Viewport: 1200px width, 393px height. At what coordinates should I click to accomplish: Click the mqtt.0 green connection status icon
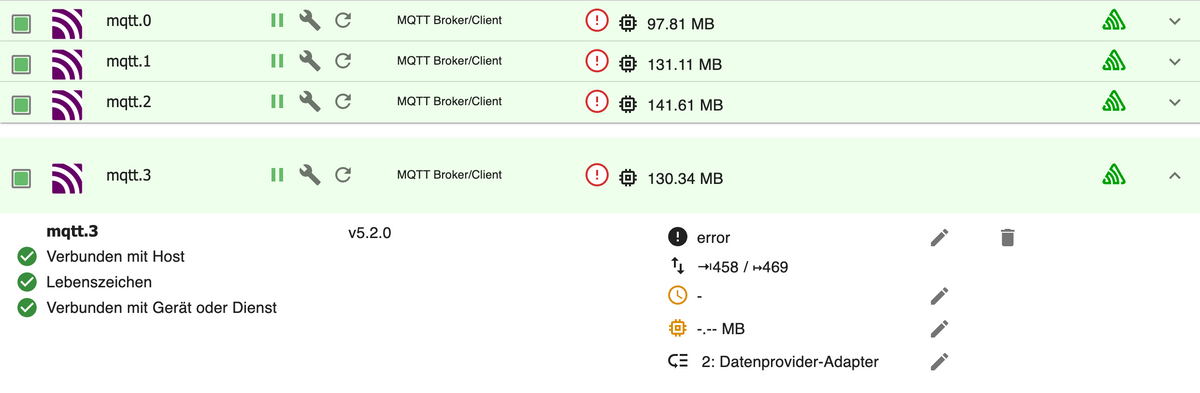point(1115,21)
